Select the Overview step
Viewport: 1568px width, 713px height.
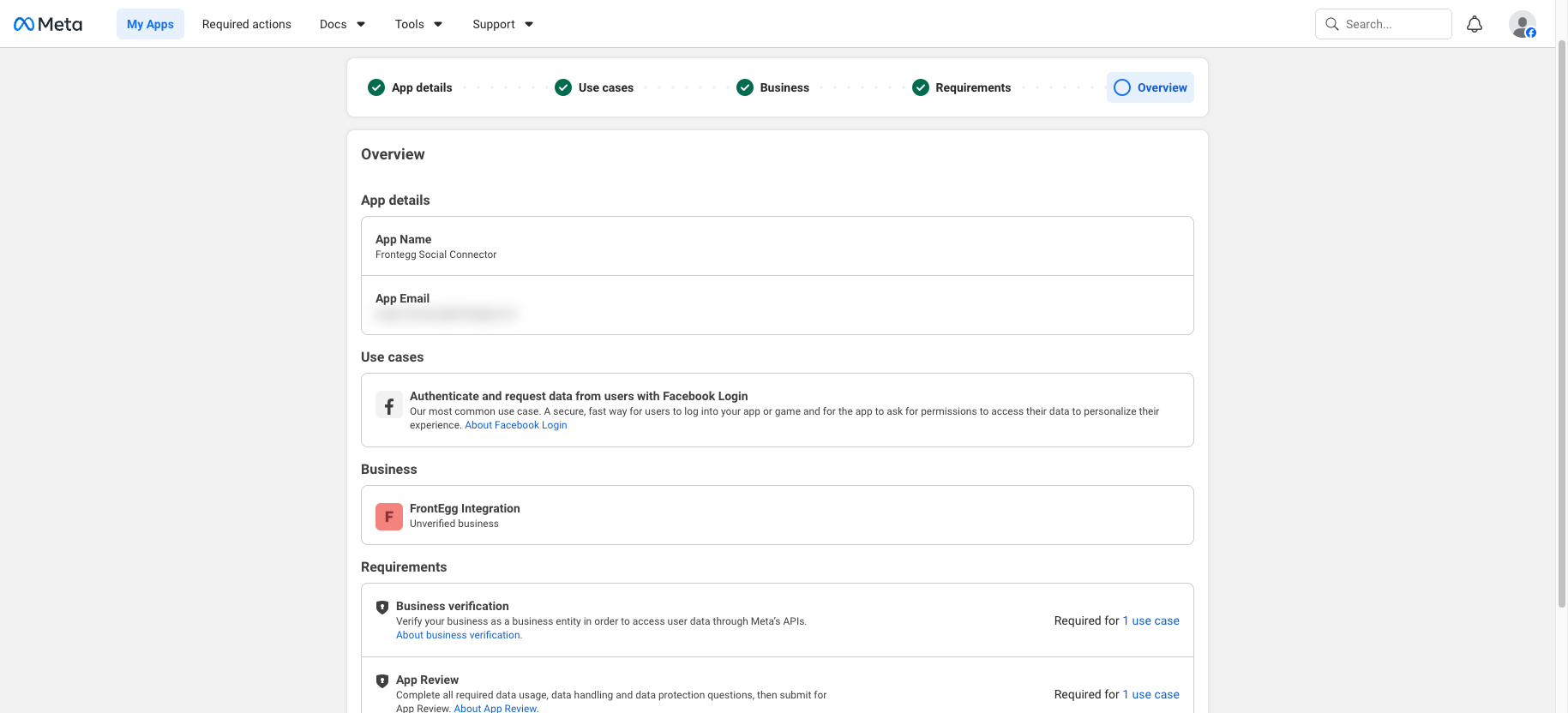coord(1150,87)
